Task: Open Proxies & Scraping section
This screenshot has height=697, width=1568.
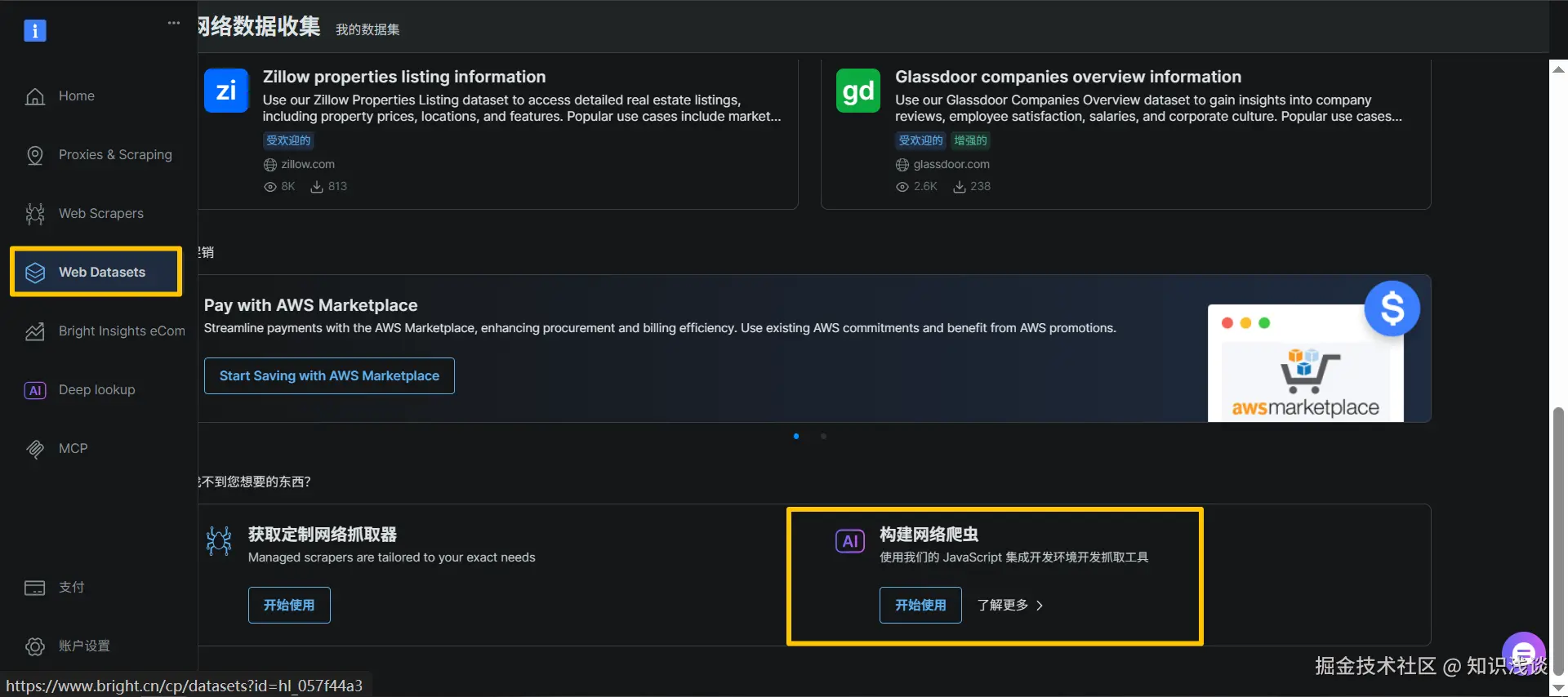Action: click(115, 155)
